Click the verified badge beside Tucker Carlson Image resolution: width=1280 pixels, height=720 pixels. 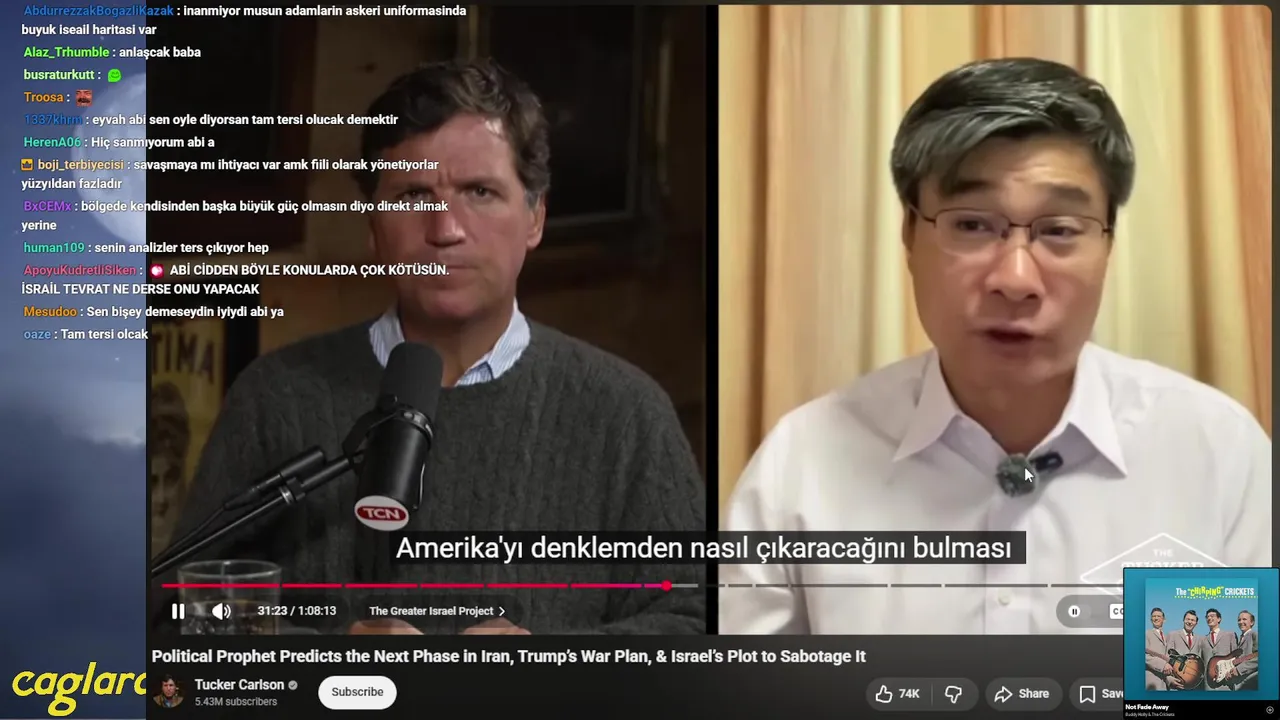[x=293, y=685]
